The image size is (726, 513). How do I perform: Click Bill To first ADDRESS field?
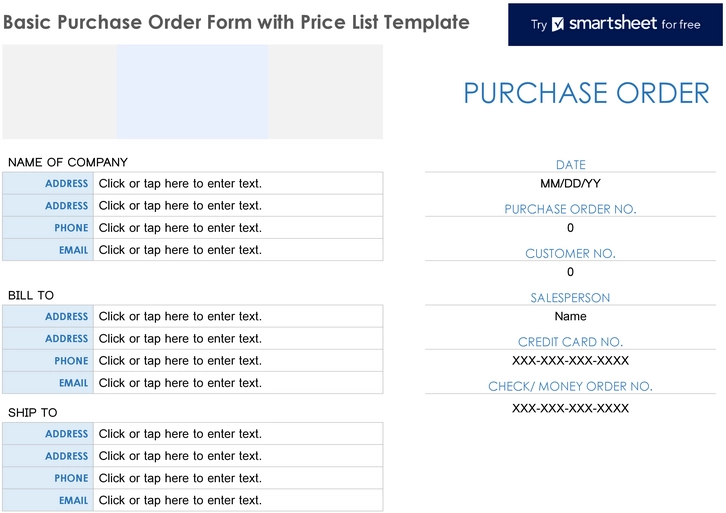[x=237, y=317]
